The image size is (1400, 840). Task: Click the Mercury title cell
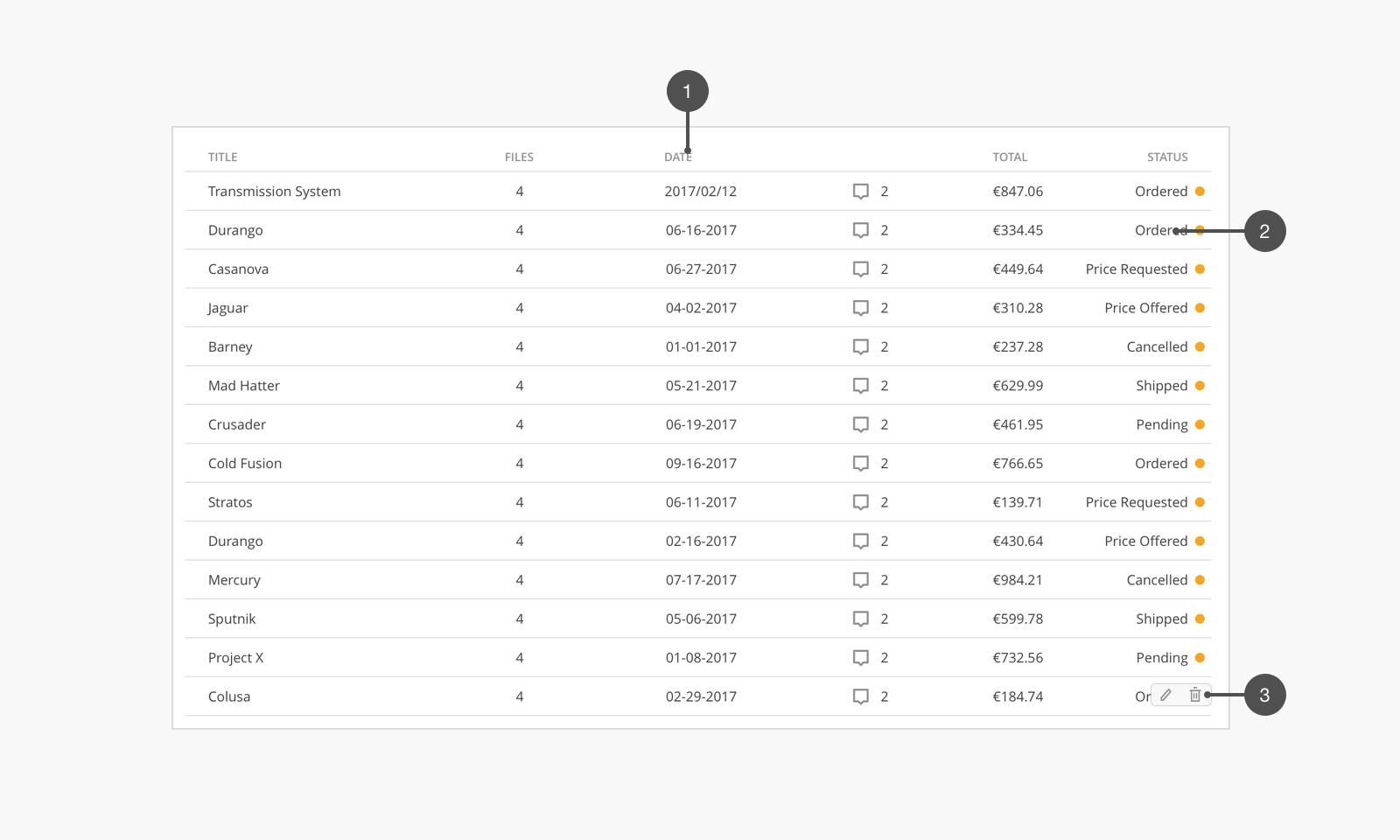point(234,580)
